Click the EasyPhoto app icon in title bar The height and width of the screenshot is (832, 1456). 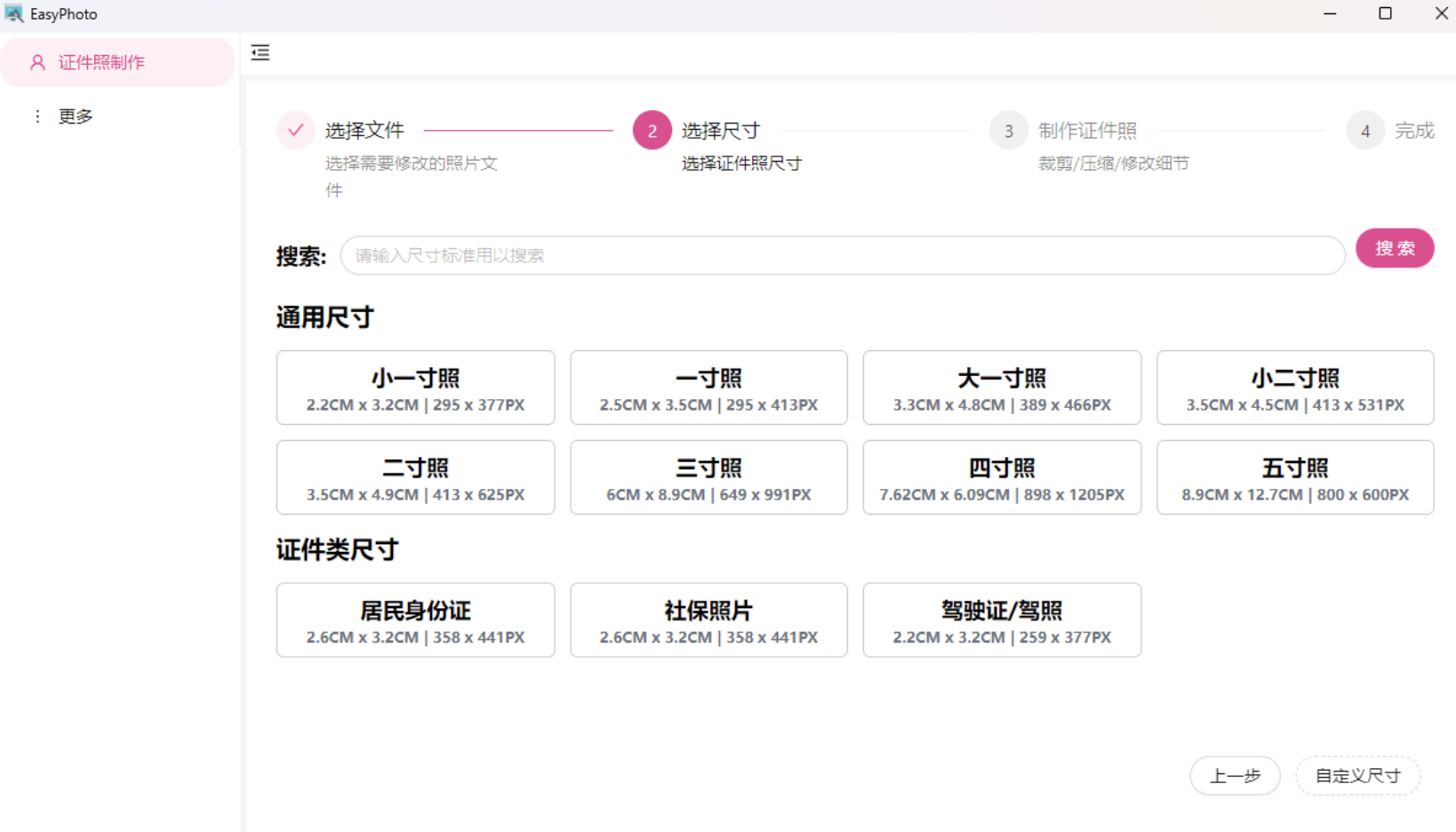pos(14,13)
